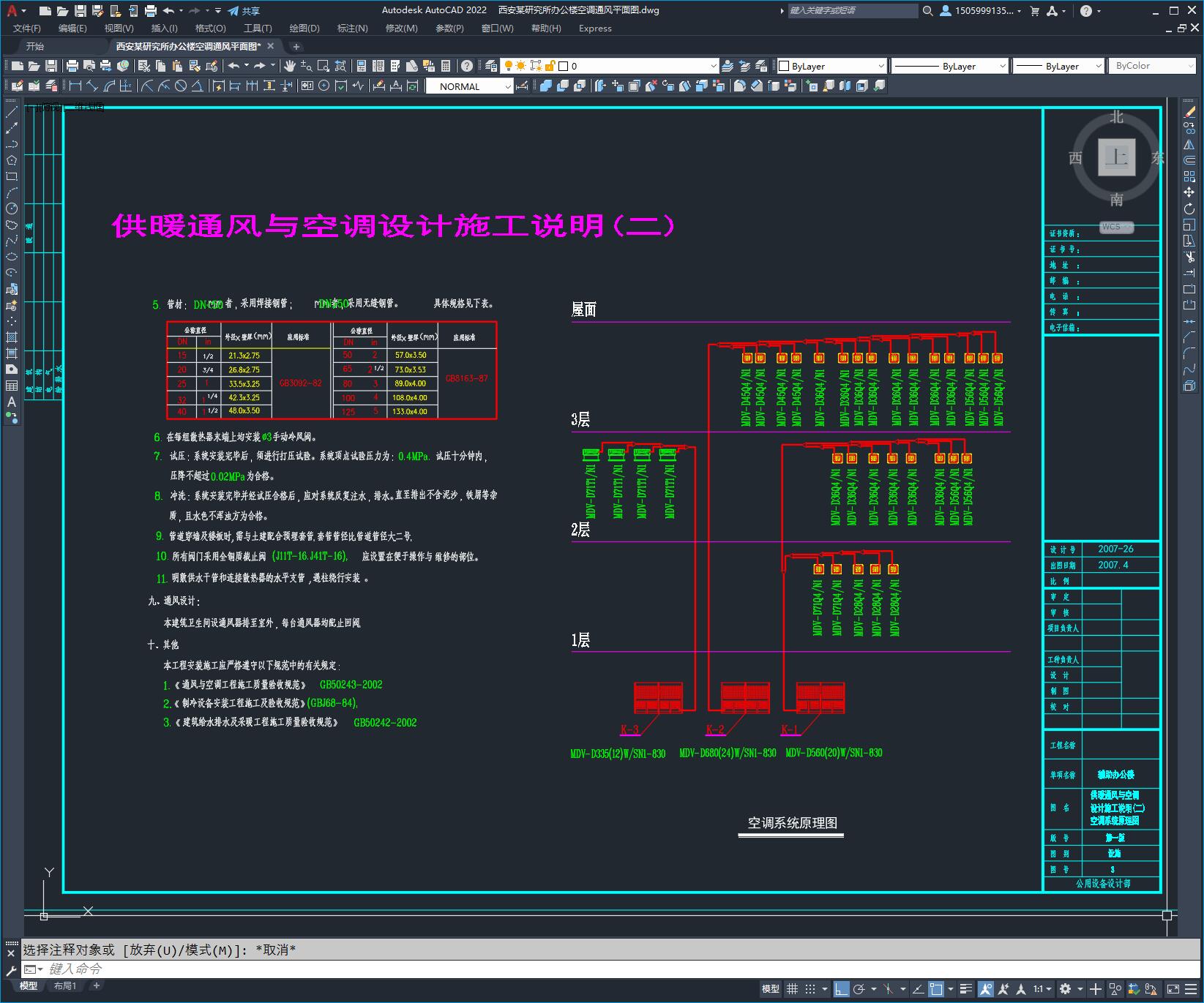Viewport: 1204px width, 1003px height.
Task: Select the Move tool in modify toolbar
Action: pos(1189,192)
